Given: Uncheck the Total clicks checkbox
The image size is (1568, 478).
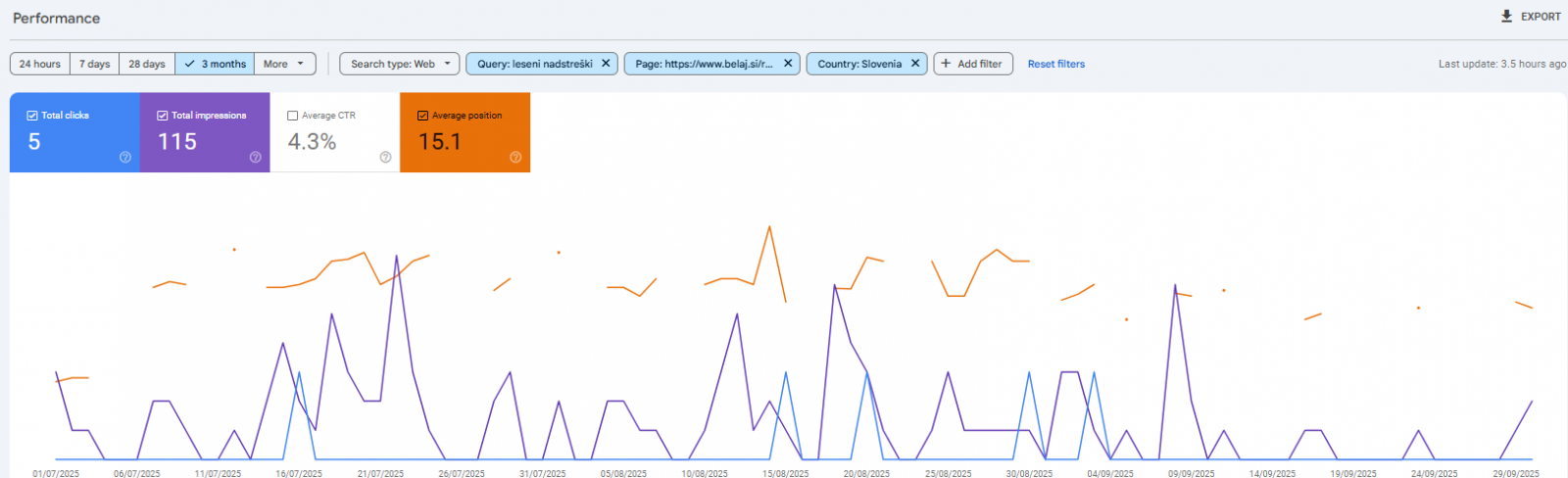Looking at the screenshot, I should 32,116.
